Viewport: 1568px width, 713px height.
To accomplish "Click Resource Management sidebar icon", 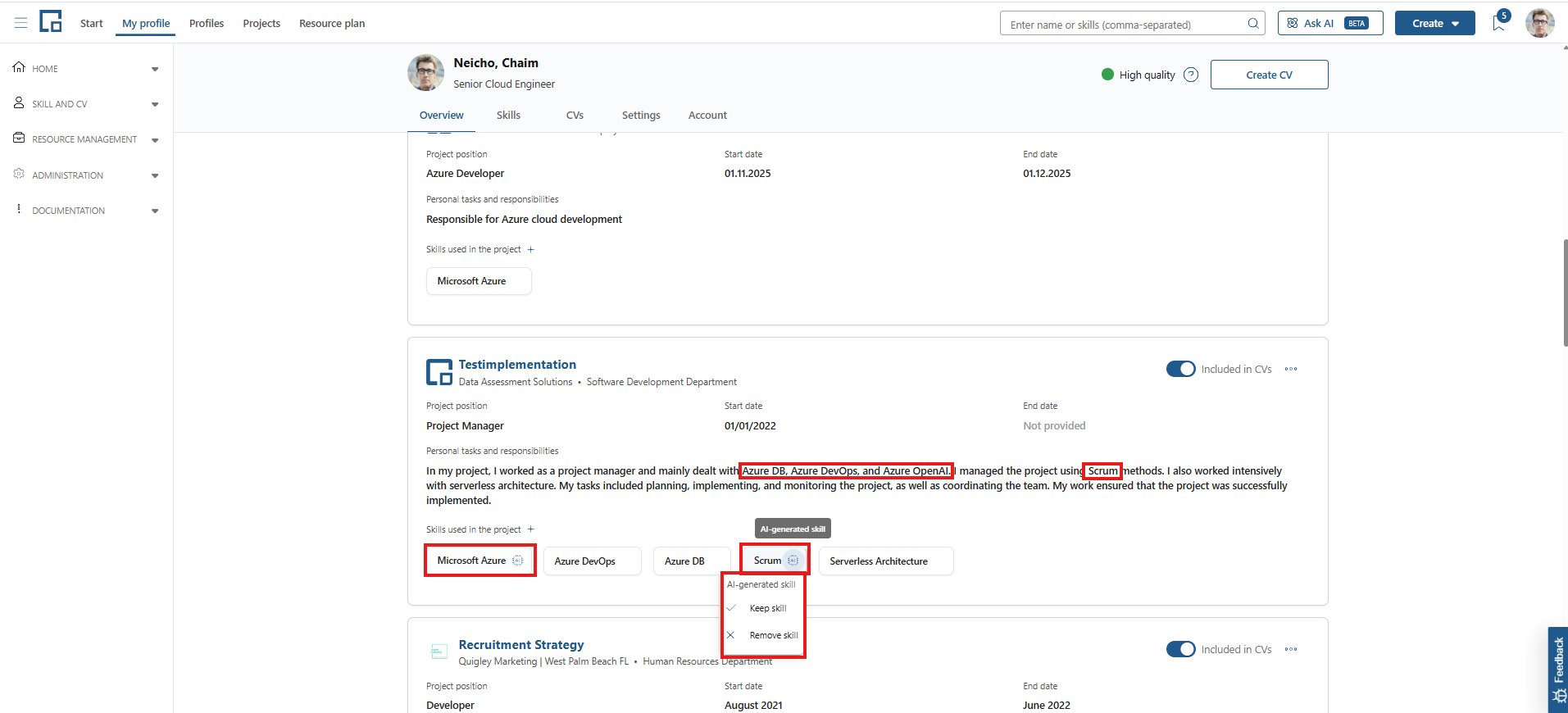I will [19, 139].
